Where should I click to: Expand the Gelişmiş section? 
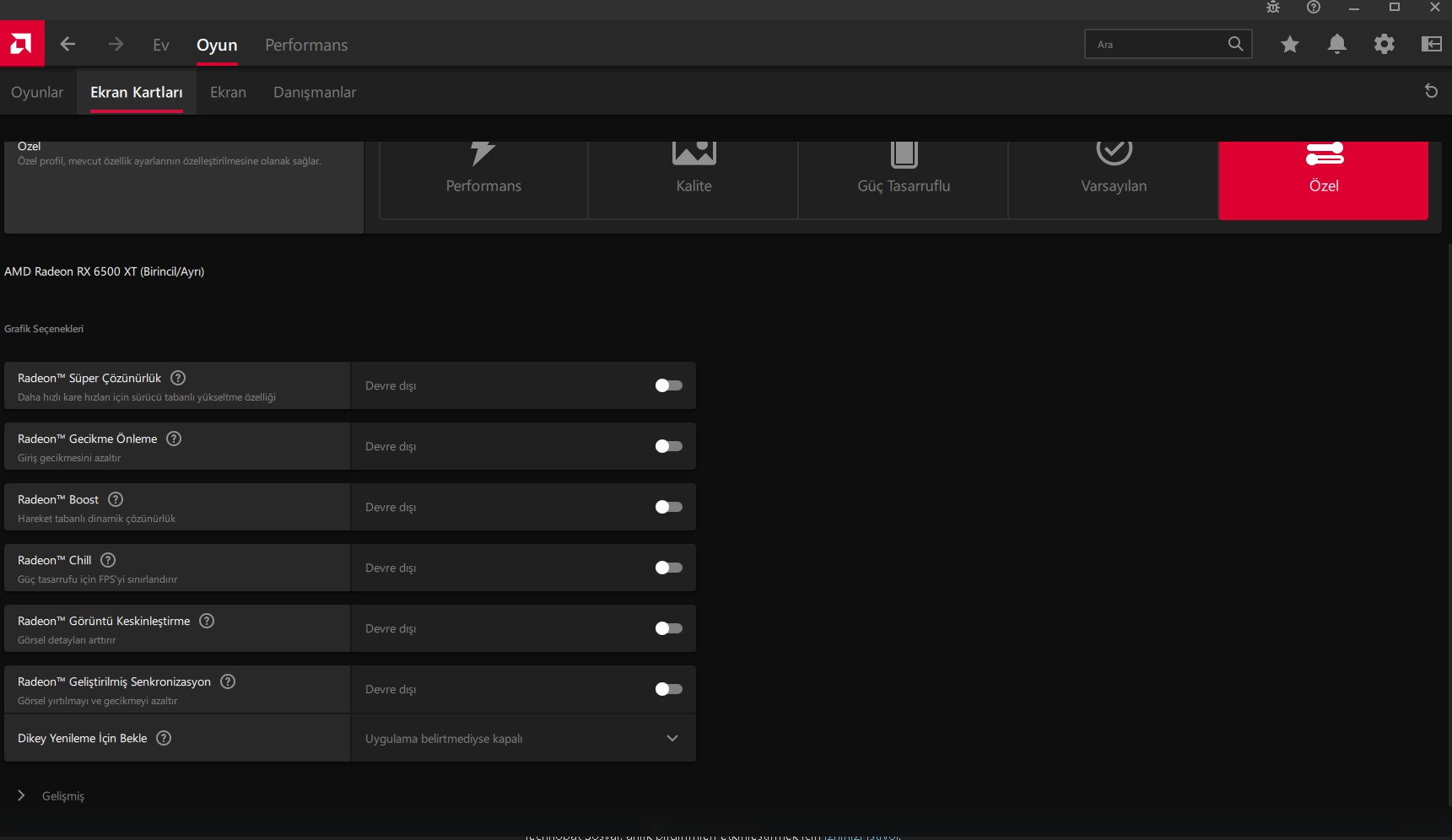[x=51, y=796]
